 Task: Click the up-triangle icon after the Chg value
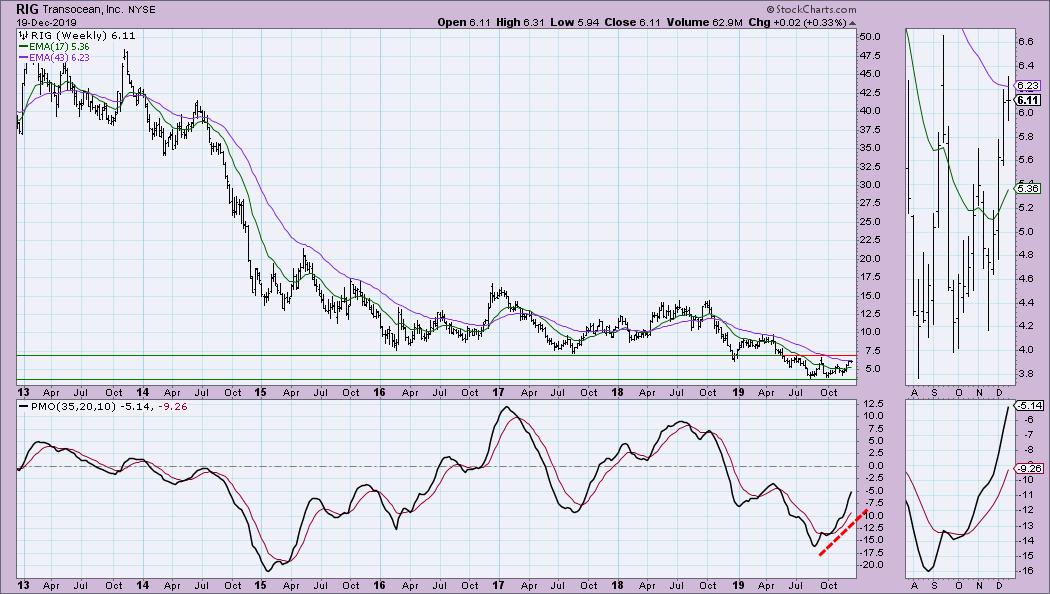852,23
